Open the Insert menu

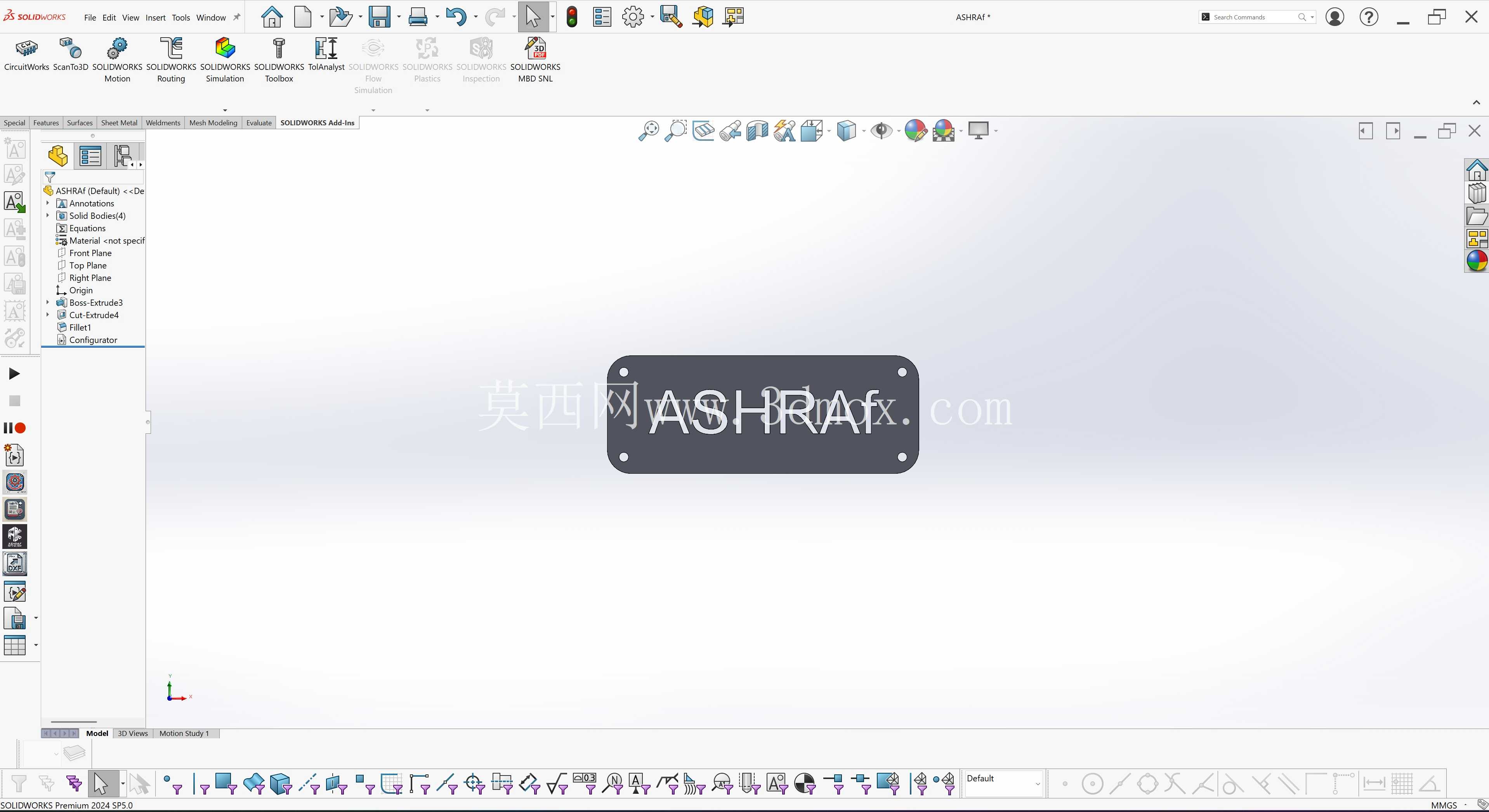[x=156, y=17]
